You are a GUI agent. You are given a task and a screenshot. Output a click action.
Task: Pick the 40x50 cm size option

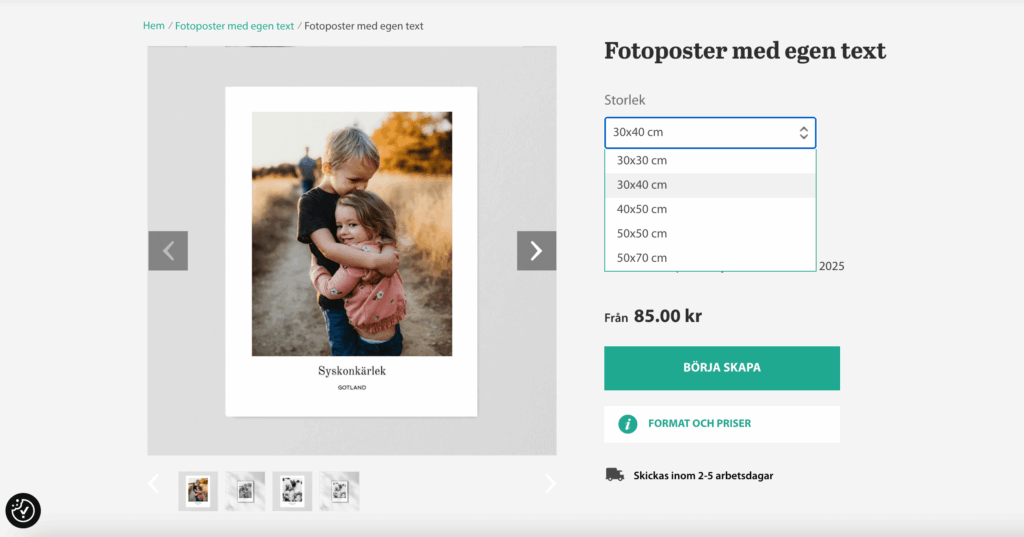[642, 209]
